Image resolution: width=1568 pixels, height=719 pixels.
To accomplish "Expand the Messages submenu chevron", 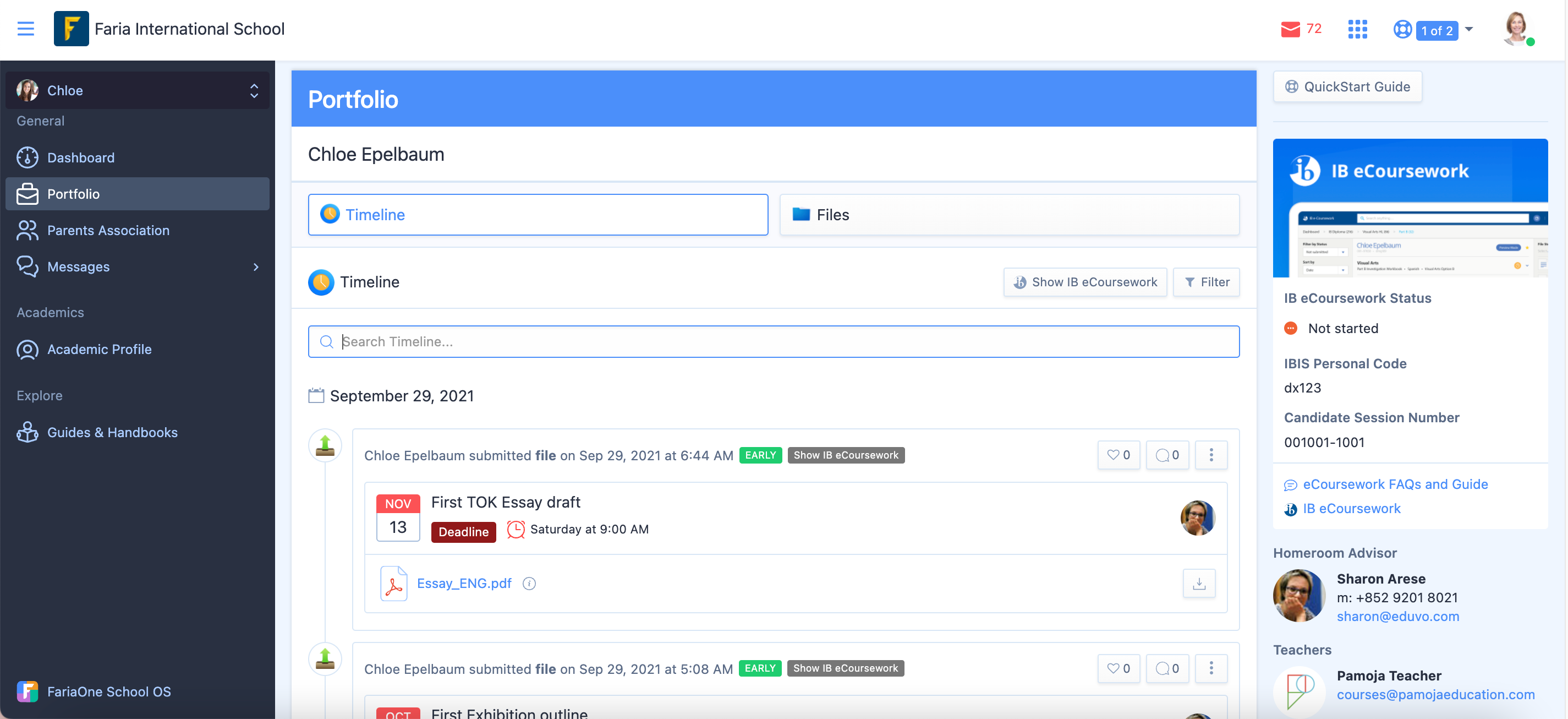I will [256, 267].
